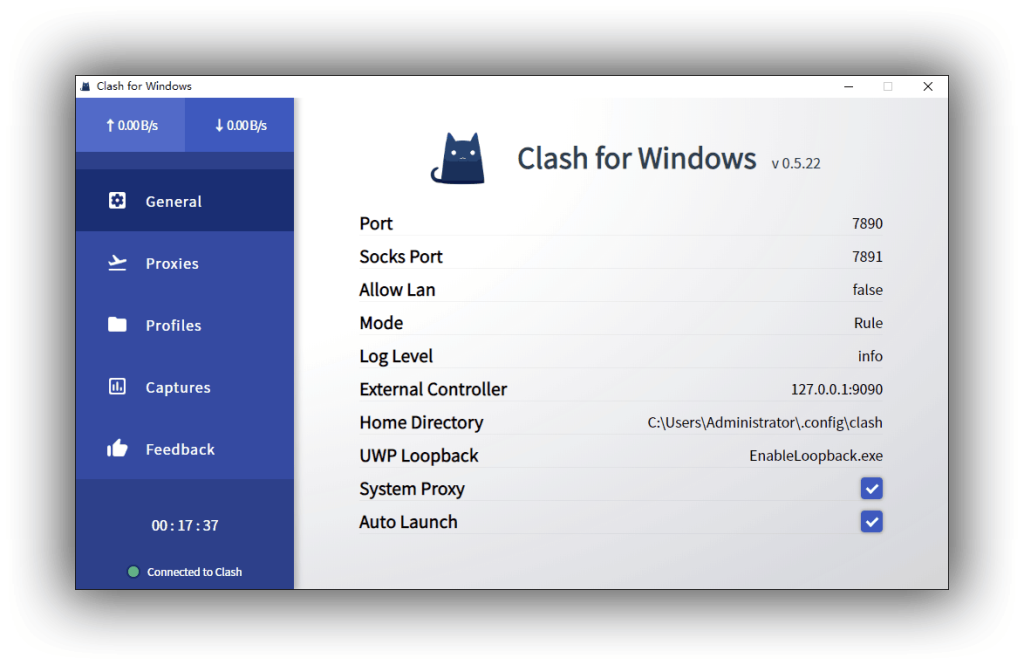The height and width of the screenshot is (665, 1024).
Task: Click the Proxies airplane icon
Action: point(117,263)
